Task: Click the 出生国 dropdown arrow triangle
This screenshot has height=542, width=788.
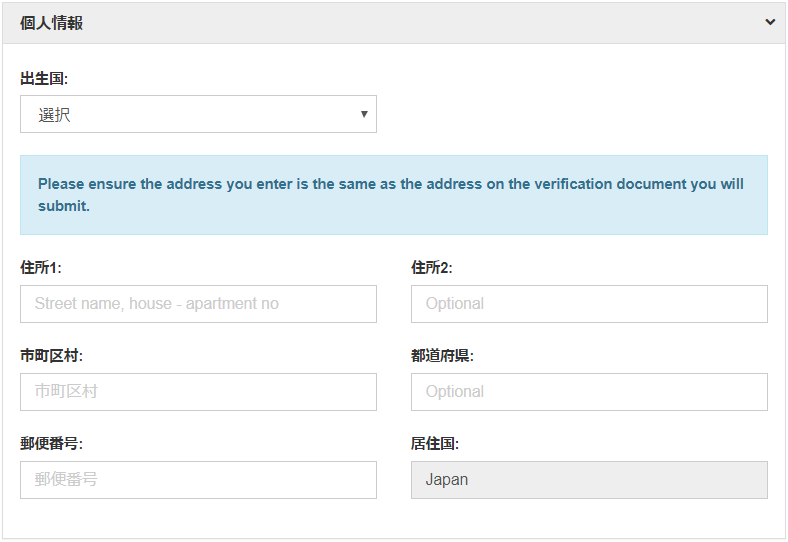Action: [x=364, y=114]
